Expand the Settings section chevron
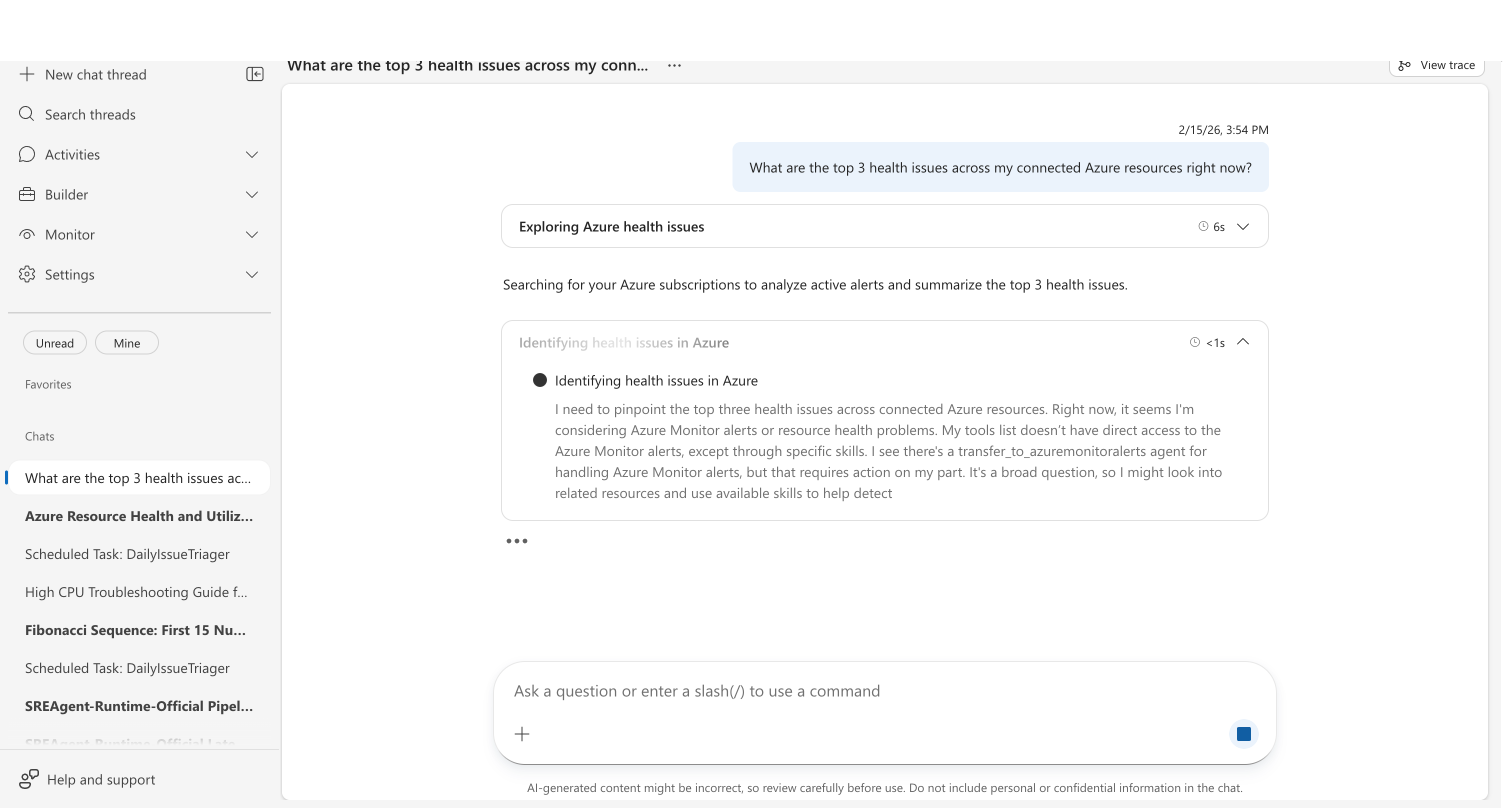This screenshot has height=808, width=1504. tap(252, 274)
